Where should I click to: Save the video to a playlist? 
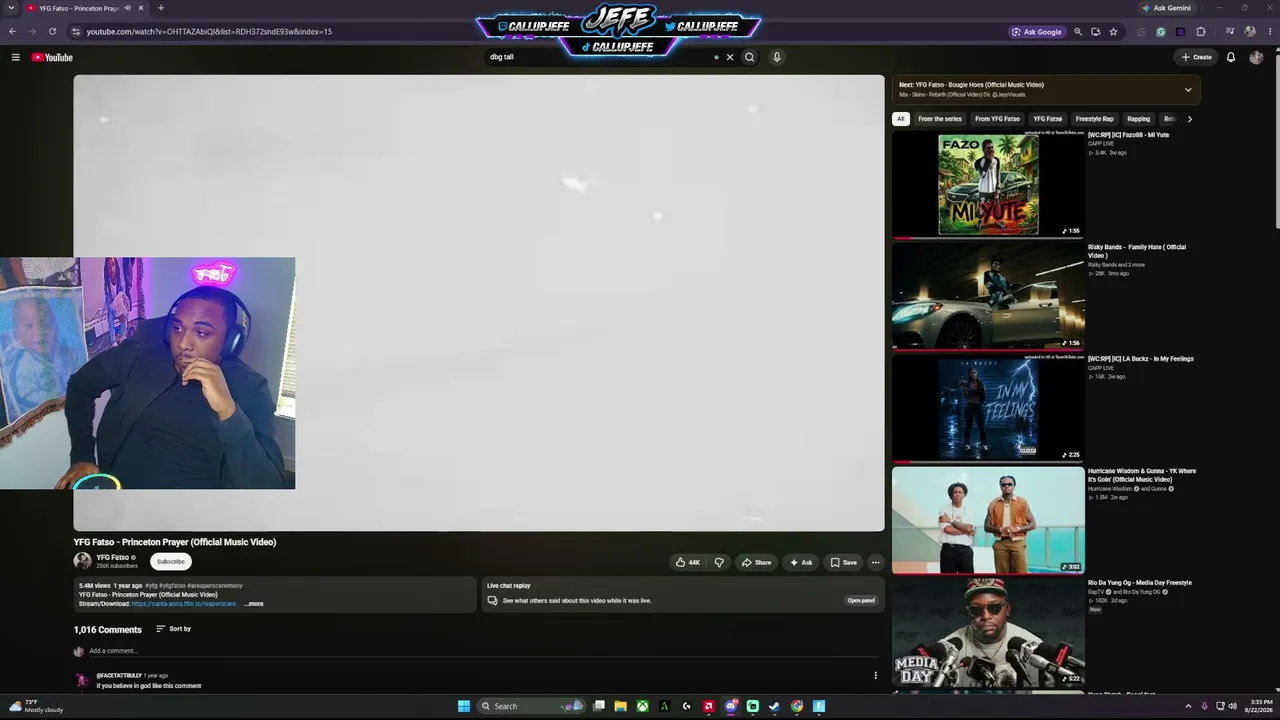843,562
